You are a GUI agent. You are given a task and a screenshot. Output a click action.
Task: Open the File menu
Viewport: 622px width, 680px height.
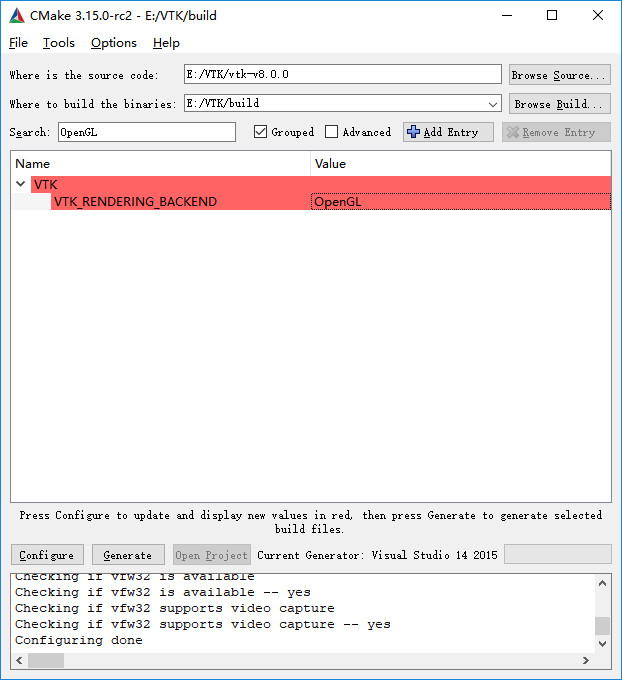[18, 43]
